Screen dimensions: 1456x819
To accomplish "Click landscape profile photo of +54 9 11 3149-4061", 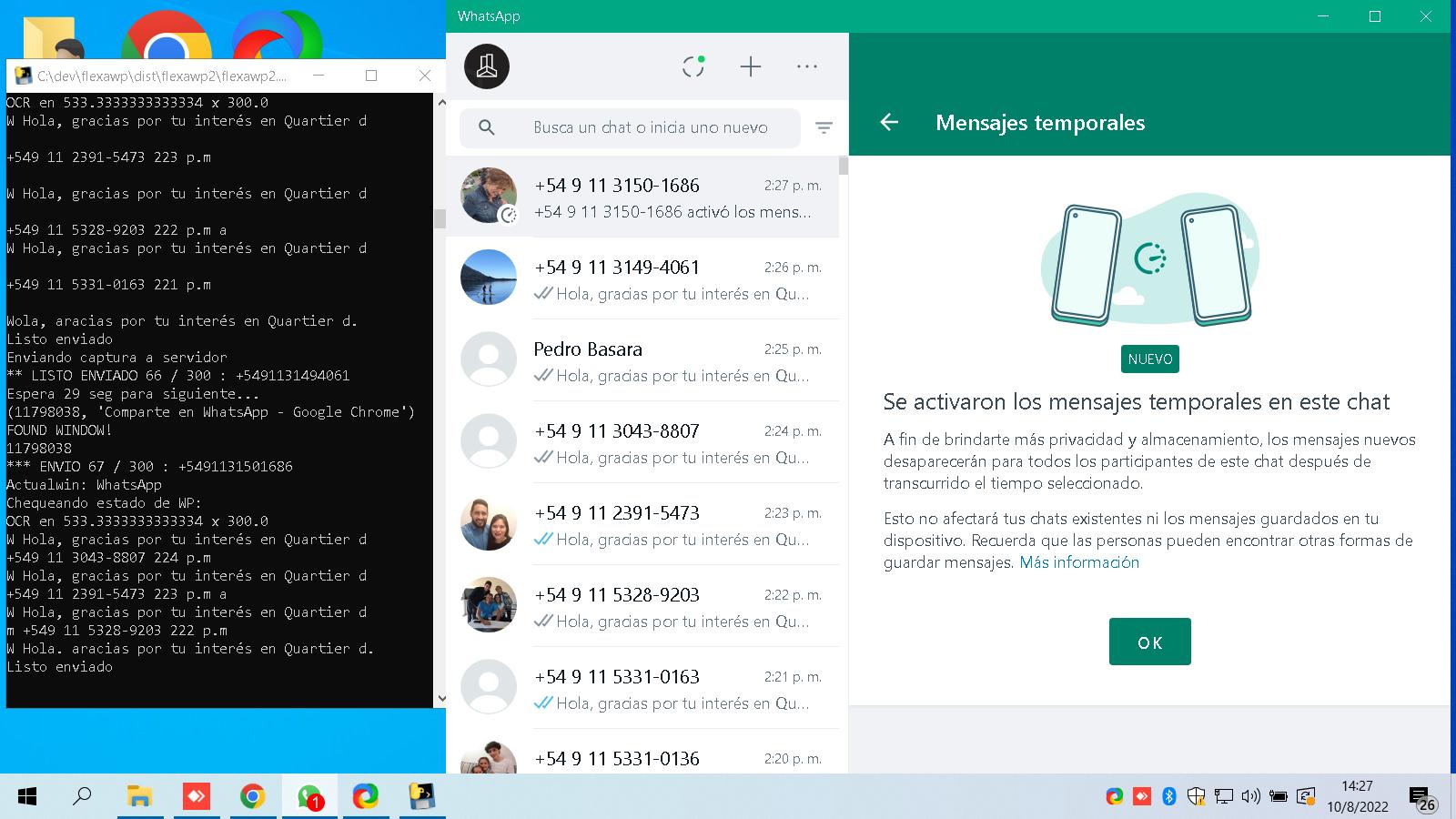I will click(489, 278).
